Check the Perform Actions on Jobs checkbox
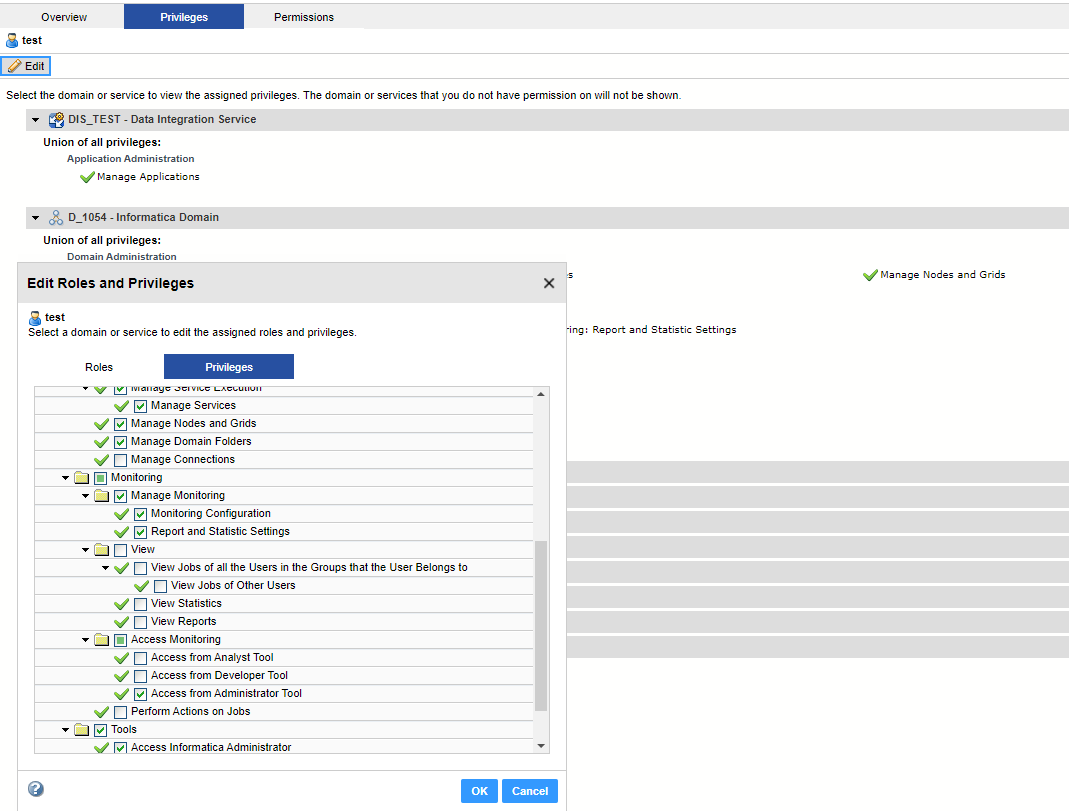1069x811 pixels. coord(121,712)
